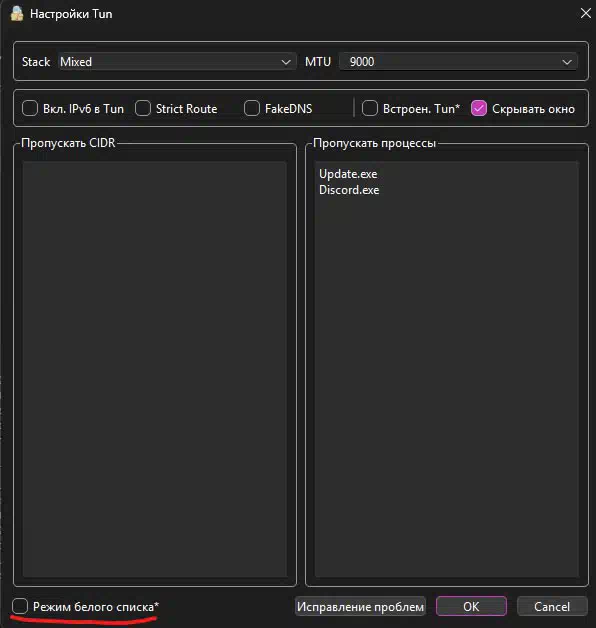
Task: Click the Режим белого списка* label text
Action: [96, 607]
